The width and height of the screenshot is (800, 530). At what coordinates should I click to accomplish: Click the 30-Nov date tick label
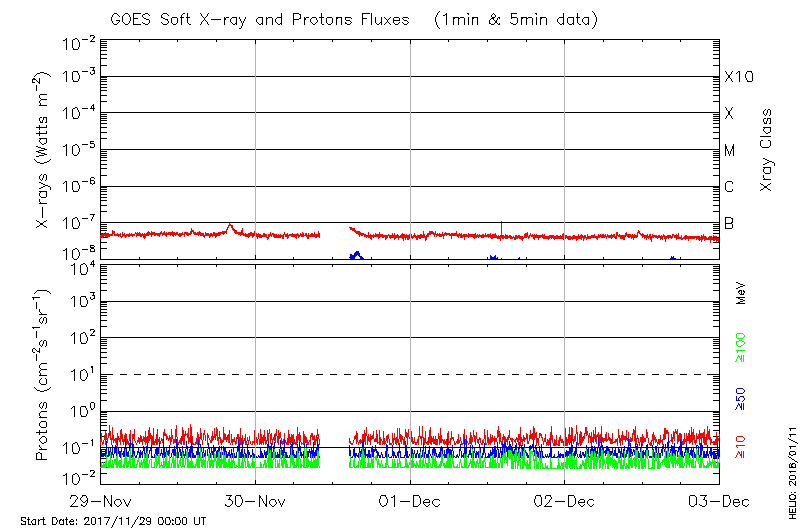(x=256, y=499)
